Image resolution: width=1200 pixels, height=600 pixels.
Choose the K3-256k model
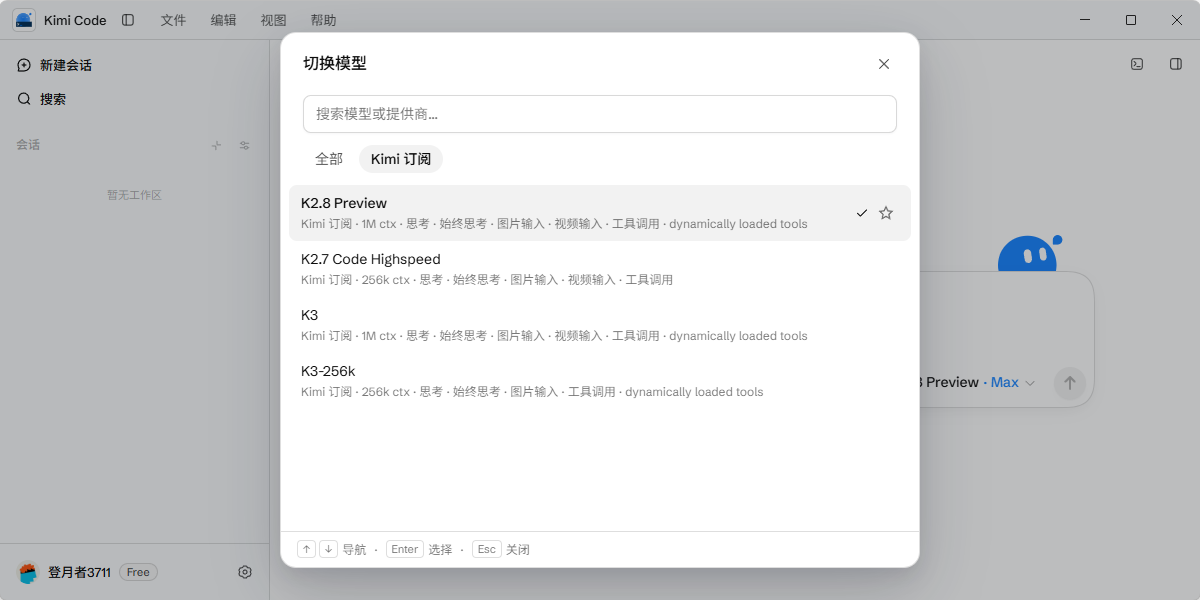coord(600,381)
